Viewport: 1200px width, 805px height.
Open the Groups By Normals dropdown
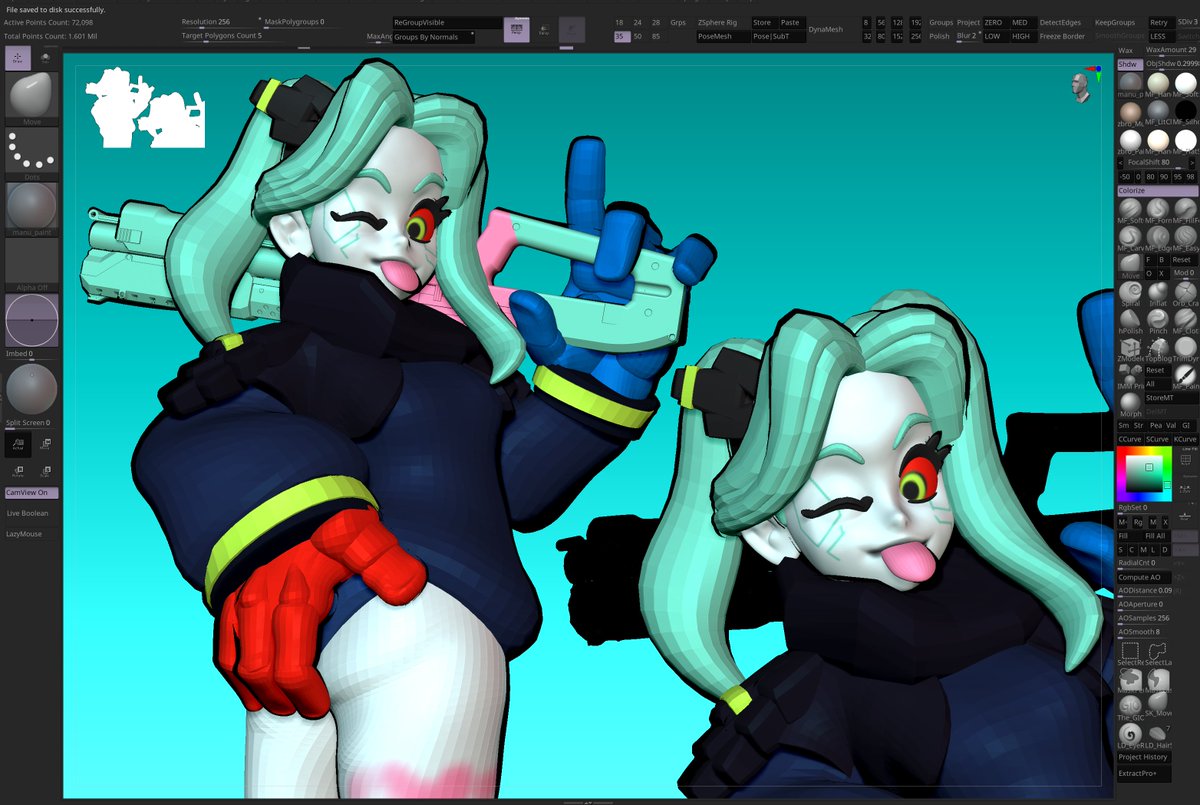433,37
